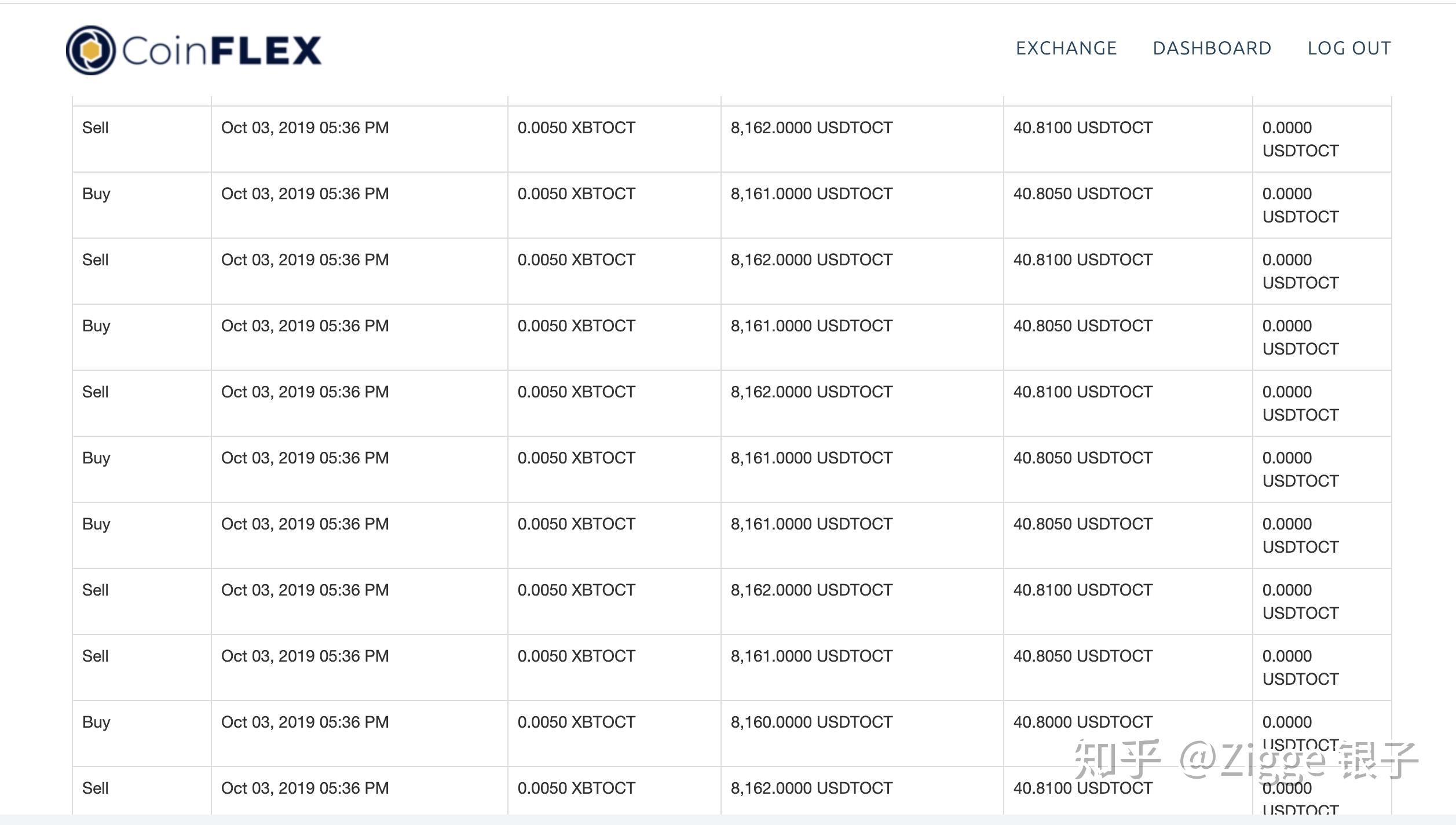Click Sell label in the first table row
Viewport: 1456px width, 825px height.
pos(95,127)
